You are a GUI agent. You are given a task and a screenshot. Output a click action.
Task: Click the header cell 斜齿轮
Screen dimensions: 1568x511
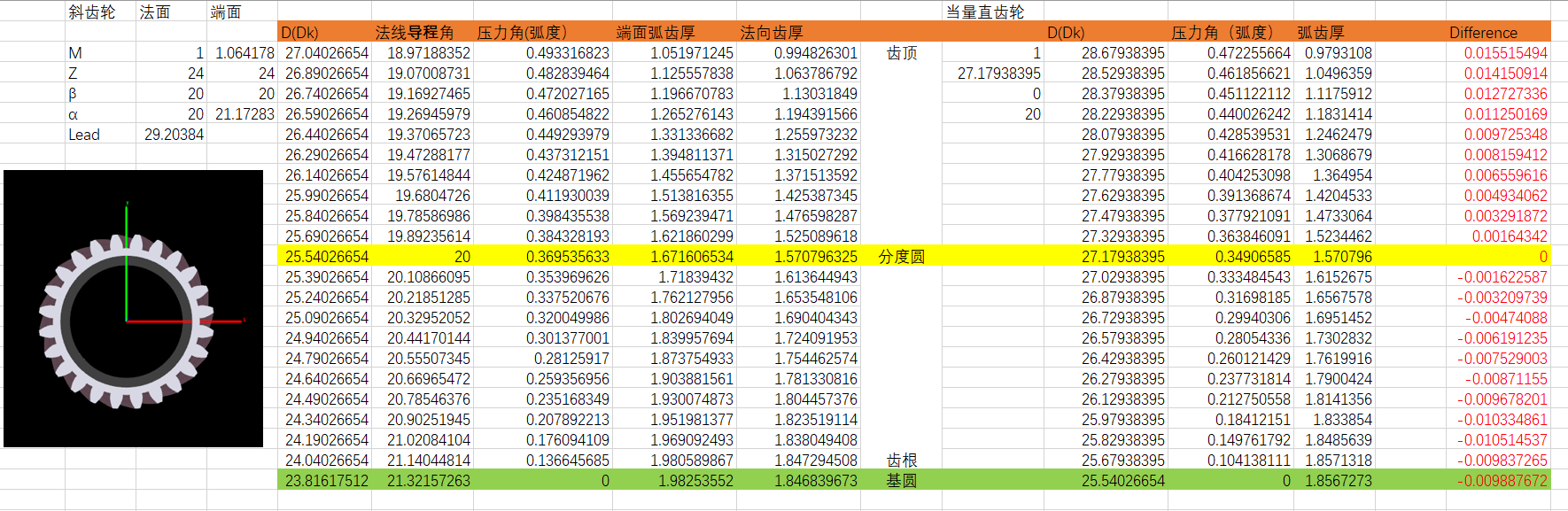[92, 12]
